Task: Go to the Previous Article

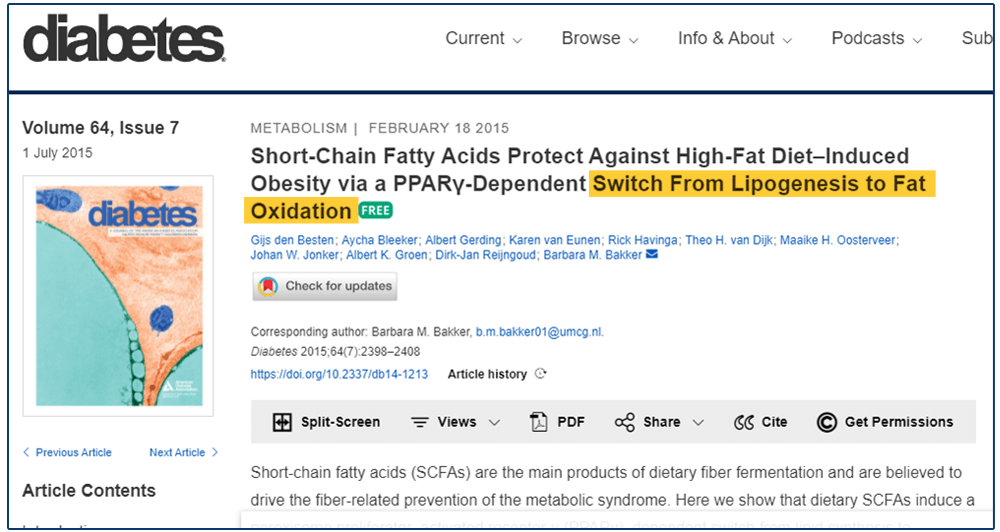Action: [67, 452]
